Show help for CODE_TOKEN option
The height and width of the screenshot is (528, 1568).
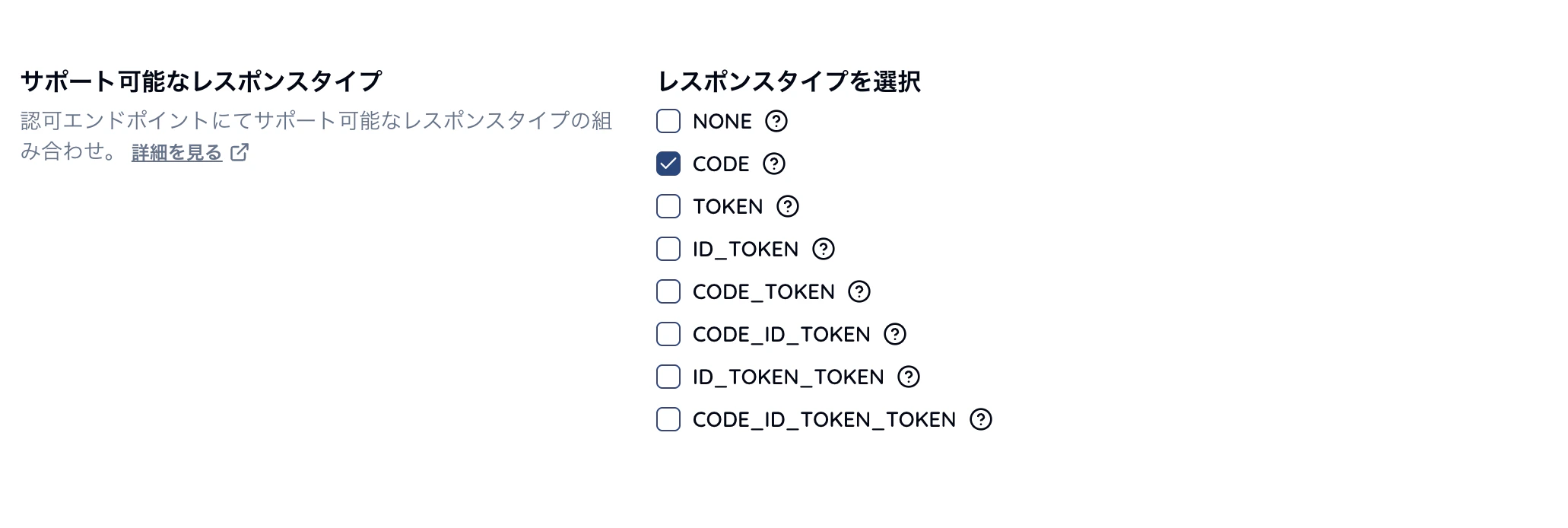[x=859, y=291]
